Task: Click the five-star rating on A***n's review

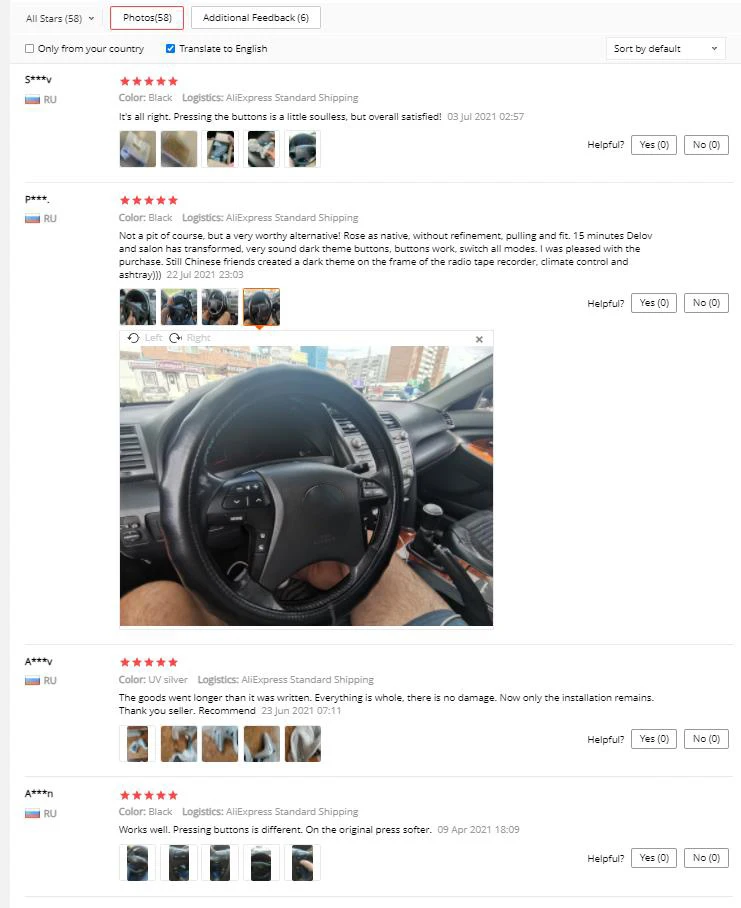Action: tap(149, 795)
